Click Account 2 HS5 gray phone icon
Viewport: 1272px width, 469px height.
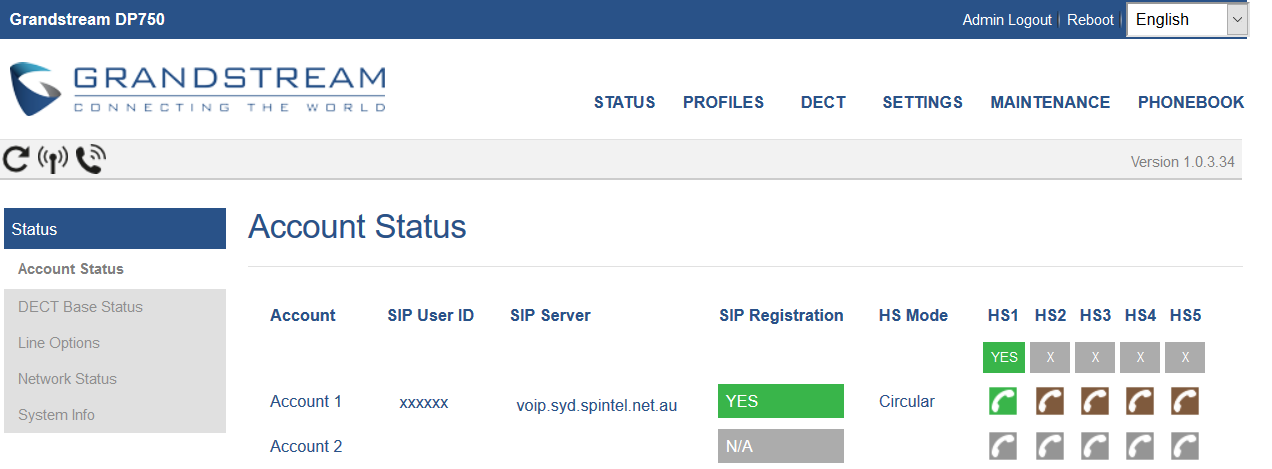tap(1185, 446)
